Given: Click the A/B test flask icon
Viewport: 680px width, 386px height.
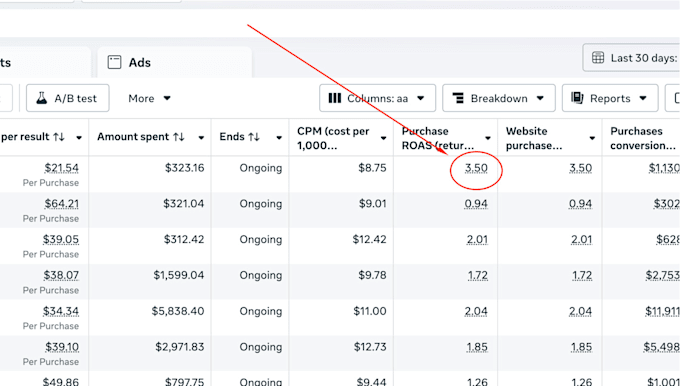Looking at the screenshot, I should pos(42,98).
